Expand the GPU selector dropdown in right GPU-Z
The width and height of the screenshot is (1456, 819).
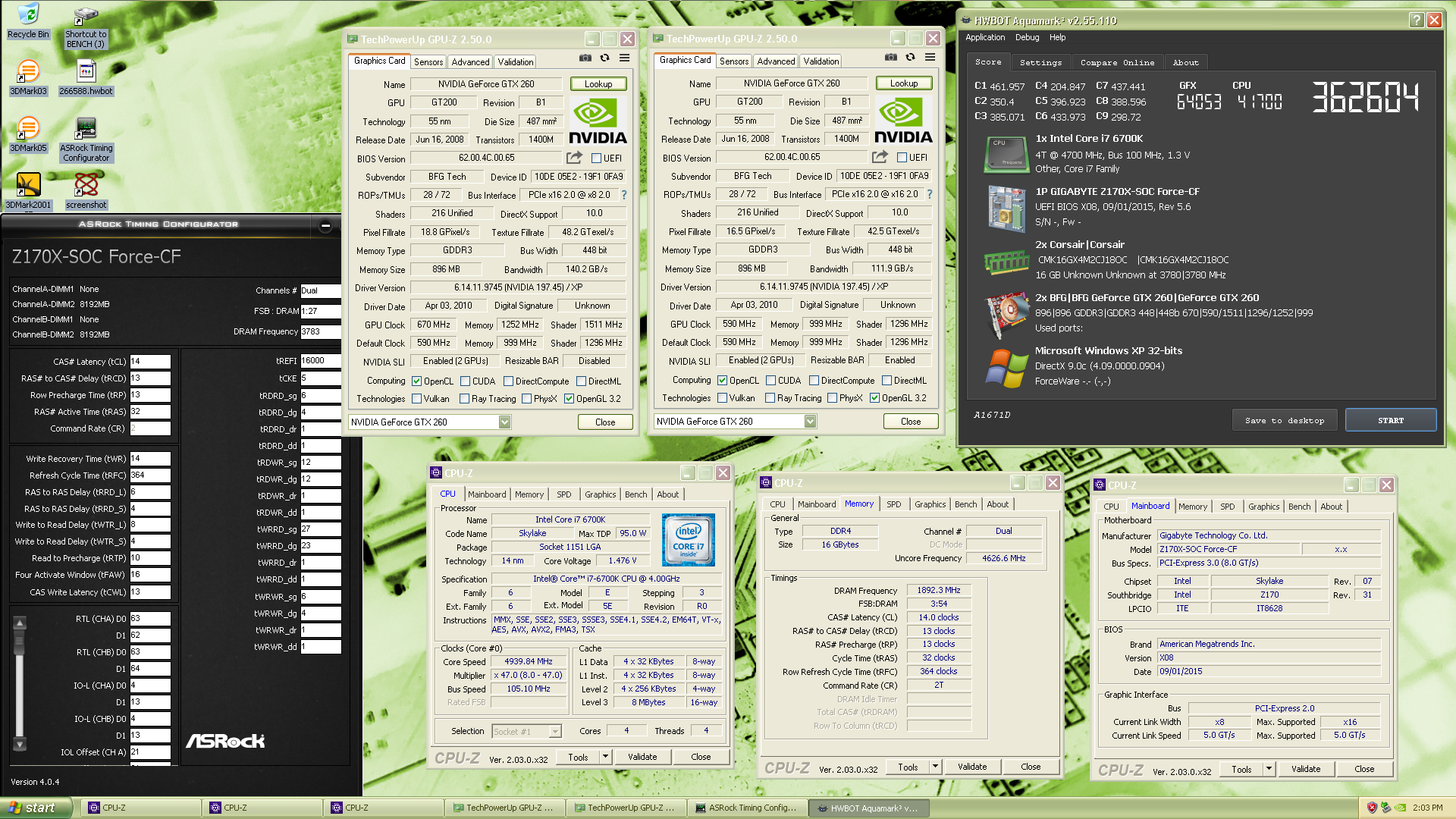coord(810,422)
